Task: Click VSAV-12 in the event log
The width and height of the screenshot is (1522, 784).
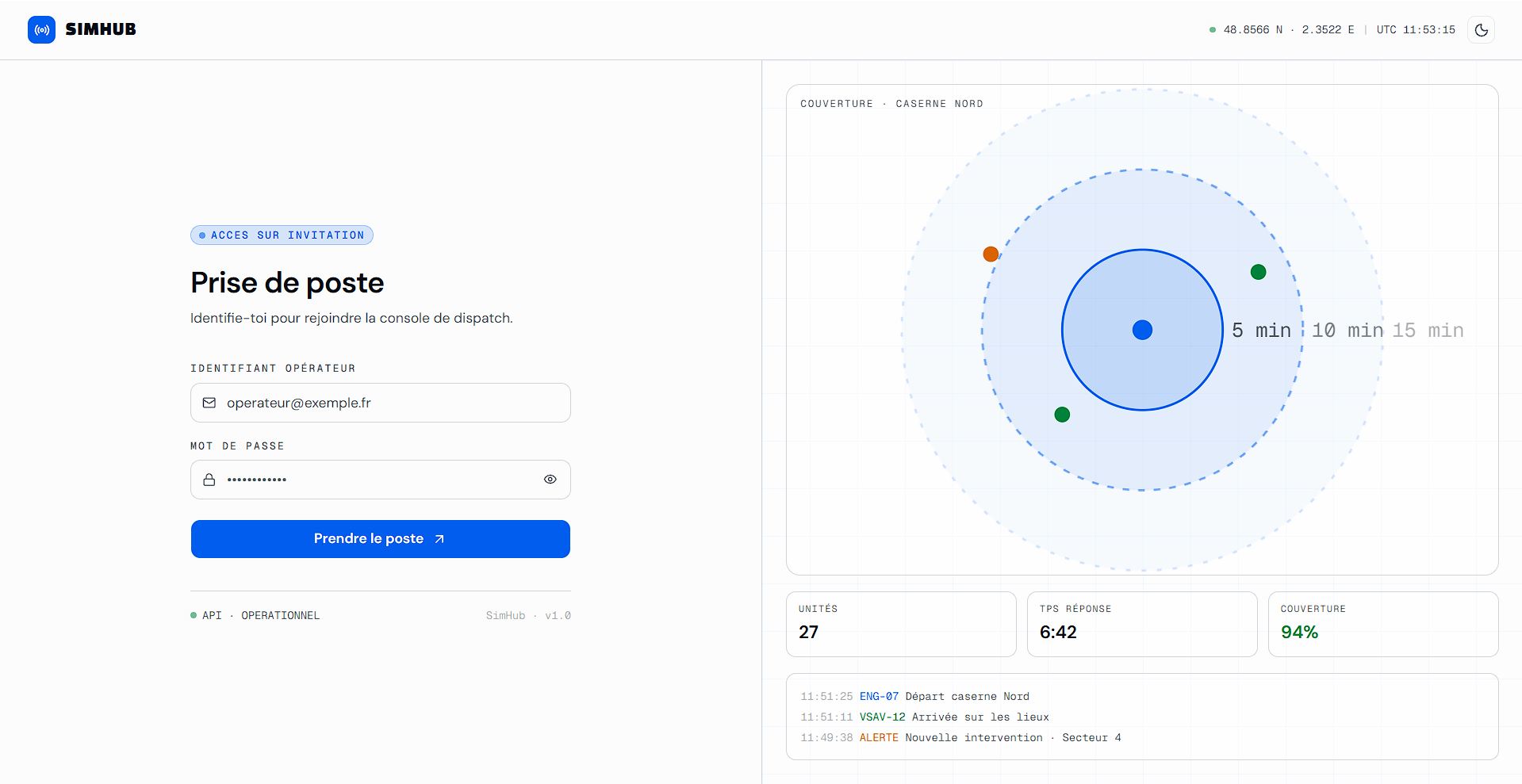Action: 882,717
